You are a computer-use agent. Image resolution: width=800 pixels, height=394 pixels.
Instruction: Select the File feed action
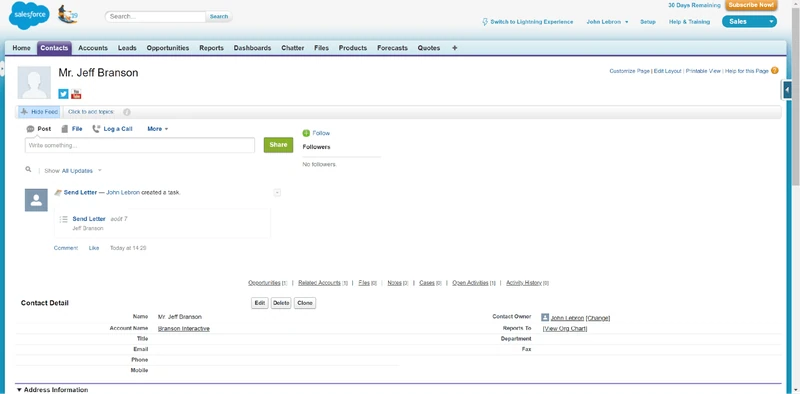pyautogui.click(x=72, y=129)
